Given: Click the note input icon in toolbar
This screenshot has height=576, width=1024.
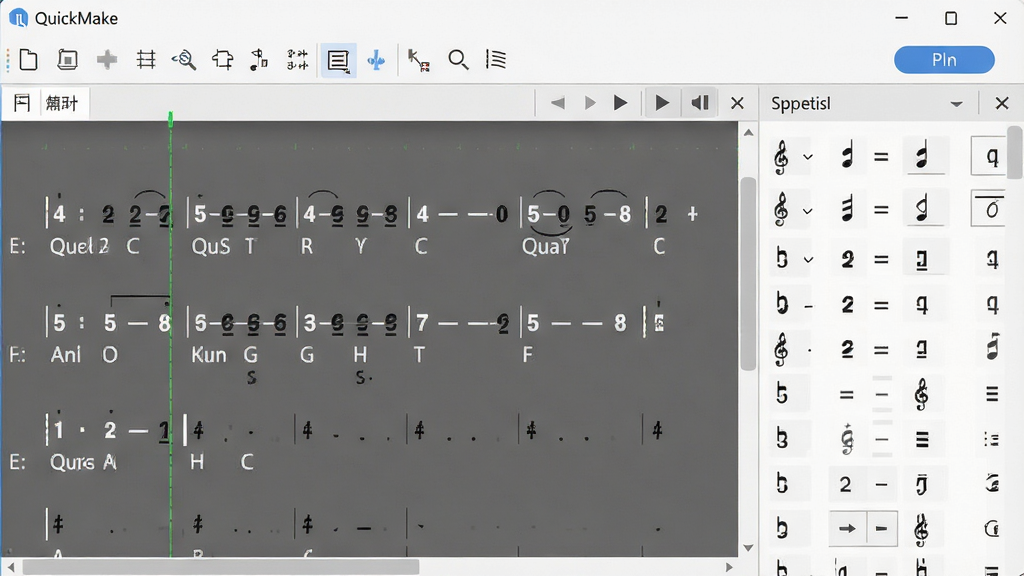Looking at the screenshot, I should click(259, 60).
